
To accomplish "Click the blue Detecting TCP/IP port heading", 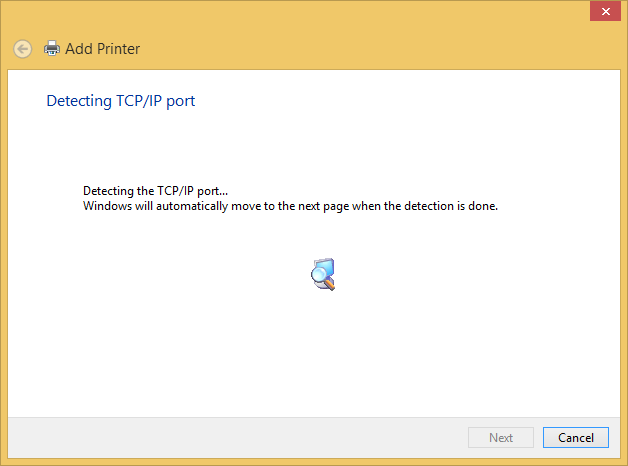I will point(121,101).
